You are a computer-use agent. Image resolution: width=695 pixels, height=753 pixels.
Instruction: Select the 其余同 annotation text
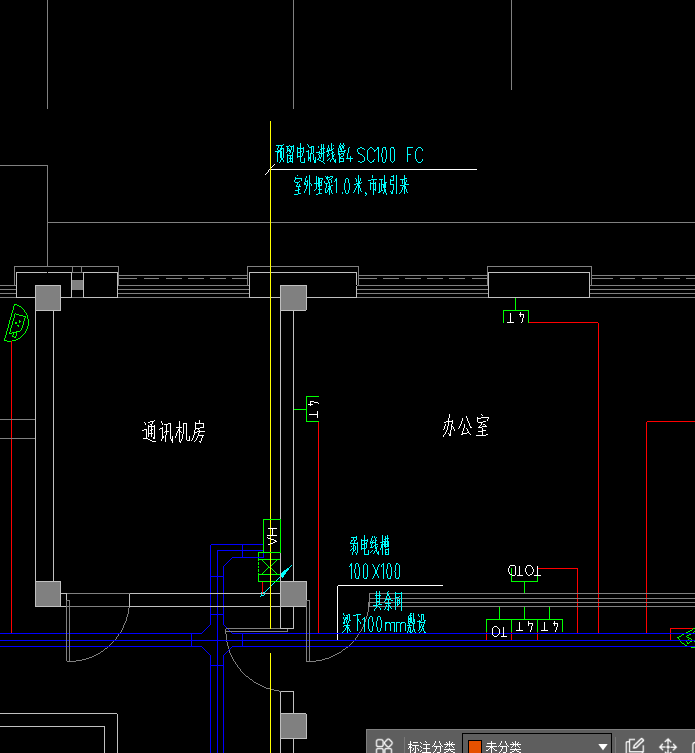388,601
